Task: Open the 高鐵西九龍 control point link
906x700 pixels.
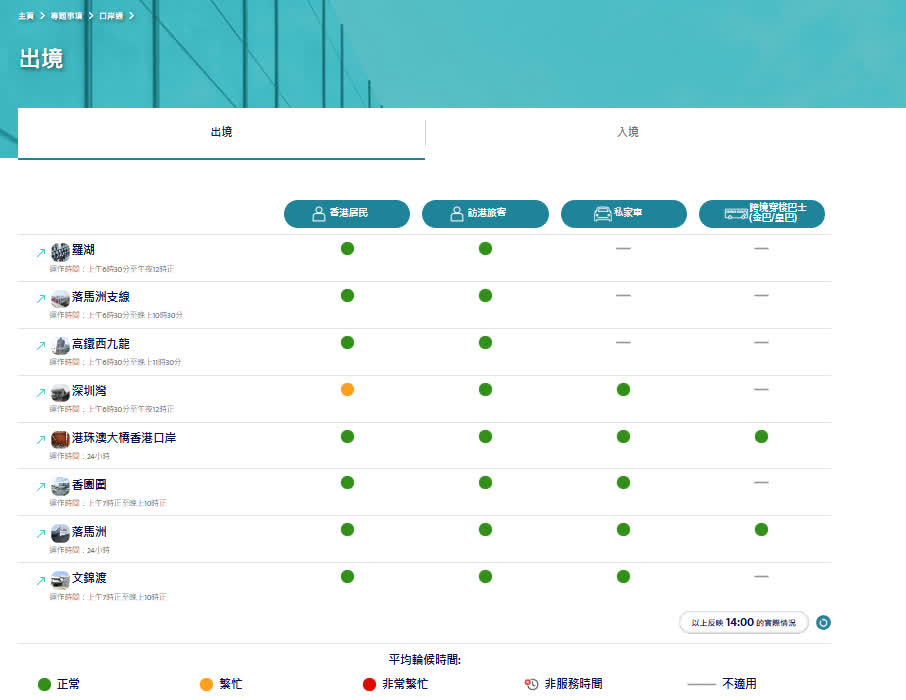Action: pyautogui.click(x=101, y=344)
